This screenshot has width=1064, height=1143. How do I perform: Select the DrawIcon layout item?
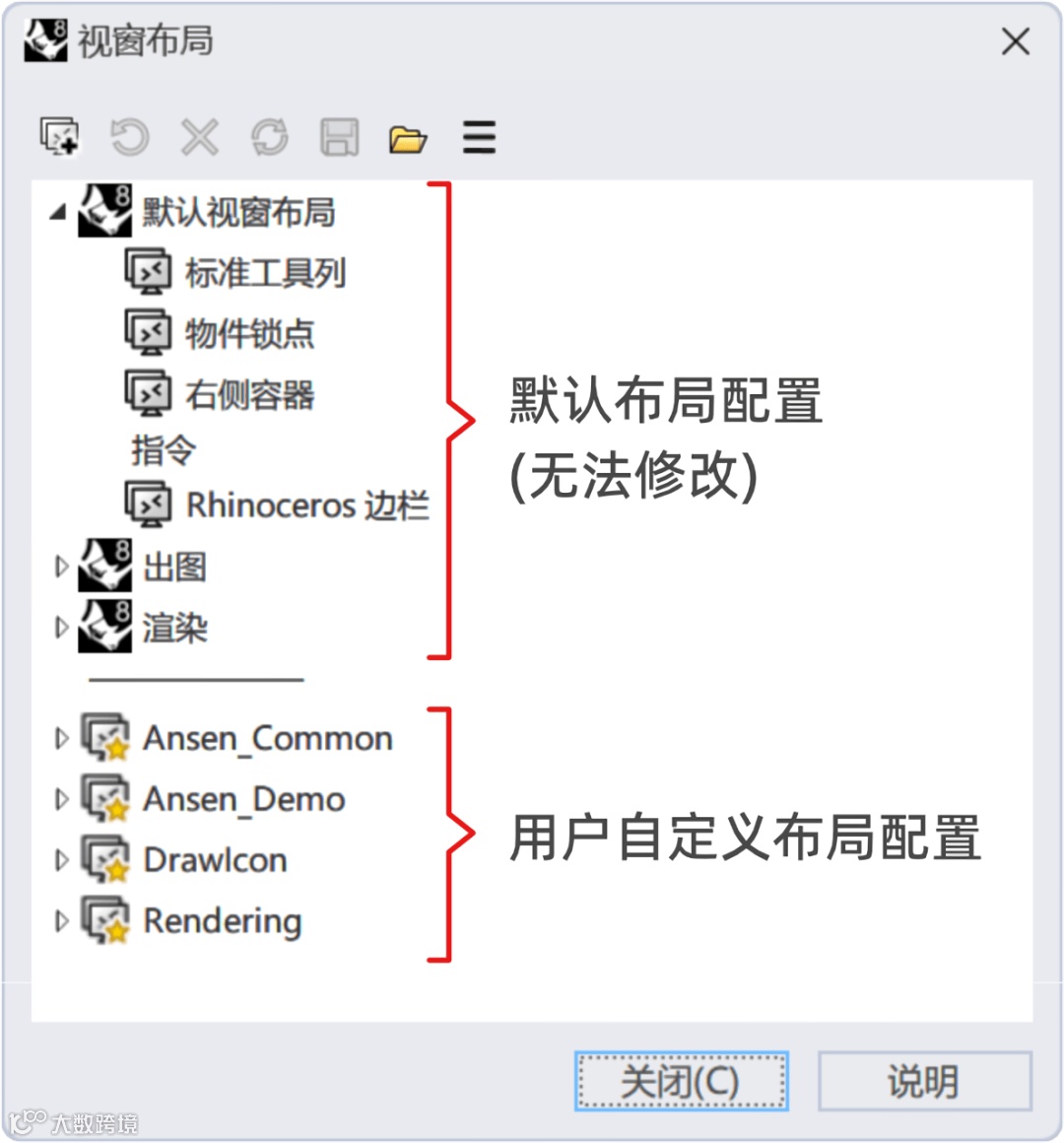tap(215, 860)
